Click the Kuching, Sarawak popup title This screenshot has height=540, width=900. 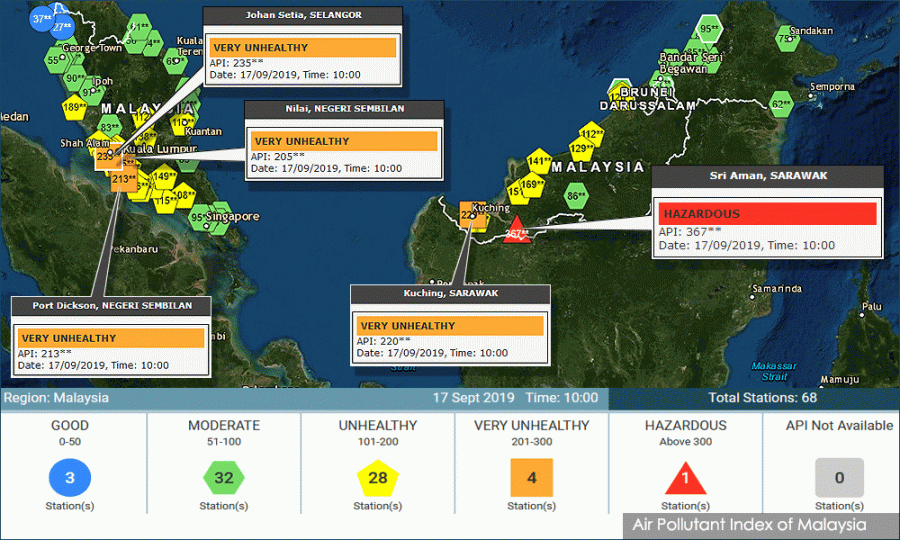pyautogui.click(x=450, y=293)
